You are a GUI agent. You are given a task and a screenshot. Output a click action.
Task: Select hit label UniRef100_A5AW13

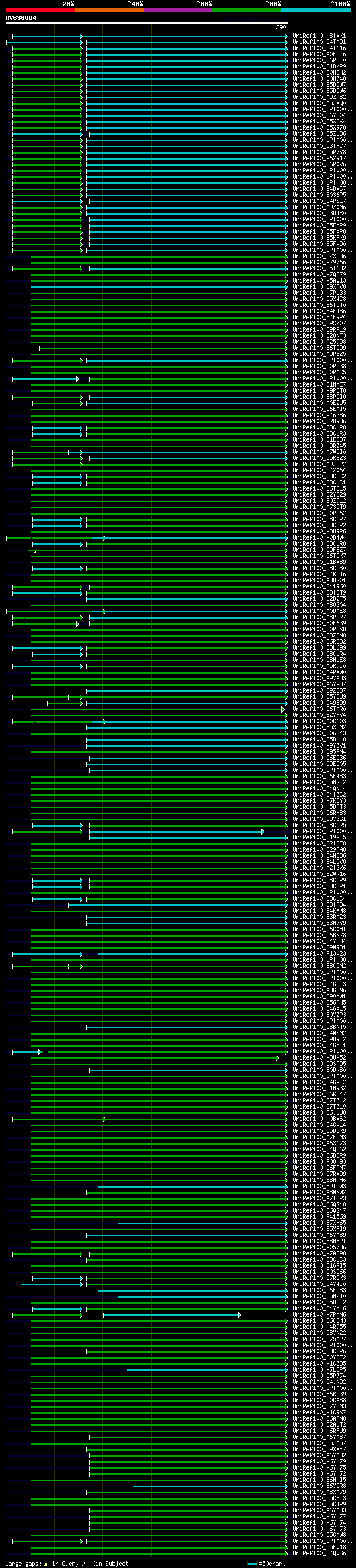(319, 281)
